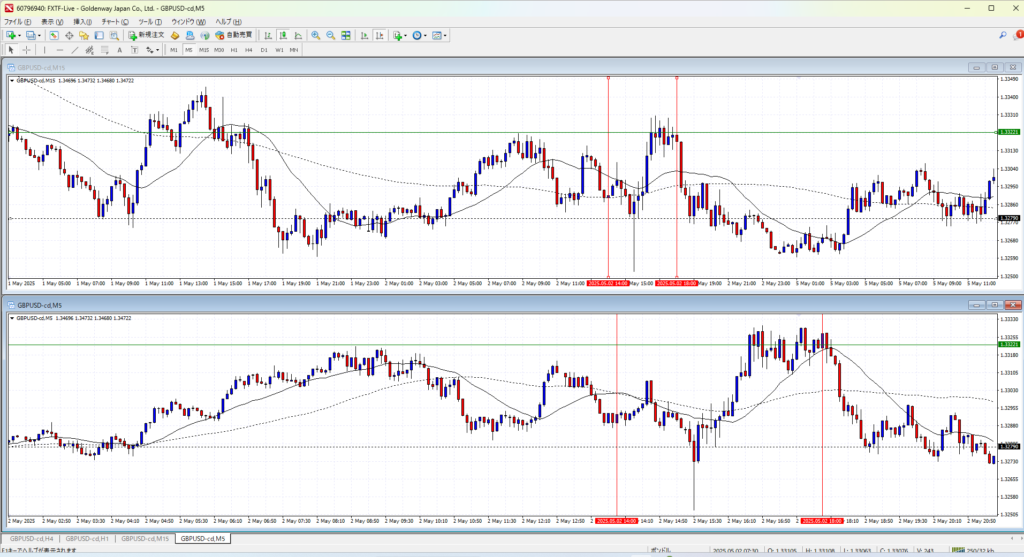This screenshot has width=1024, height=557.
Task: Switch to the GBPUSD-cd,H4 chart tab
Action: 32,538
